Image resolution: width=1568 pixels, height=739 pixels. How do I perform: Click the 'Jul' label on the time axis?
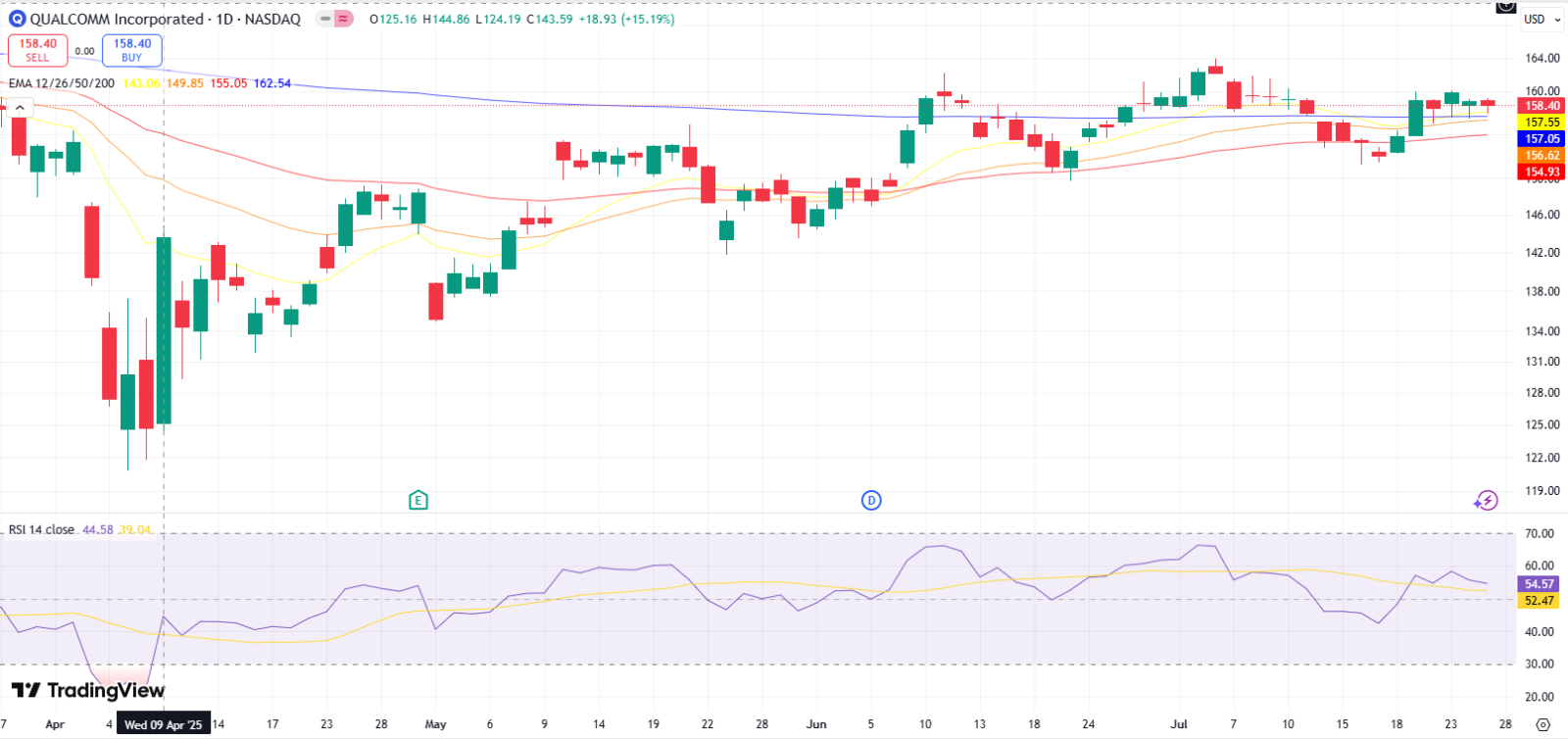click(1179, 725)
